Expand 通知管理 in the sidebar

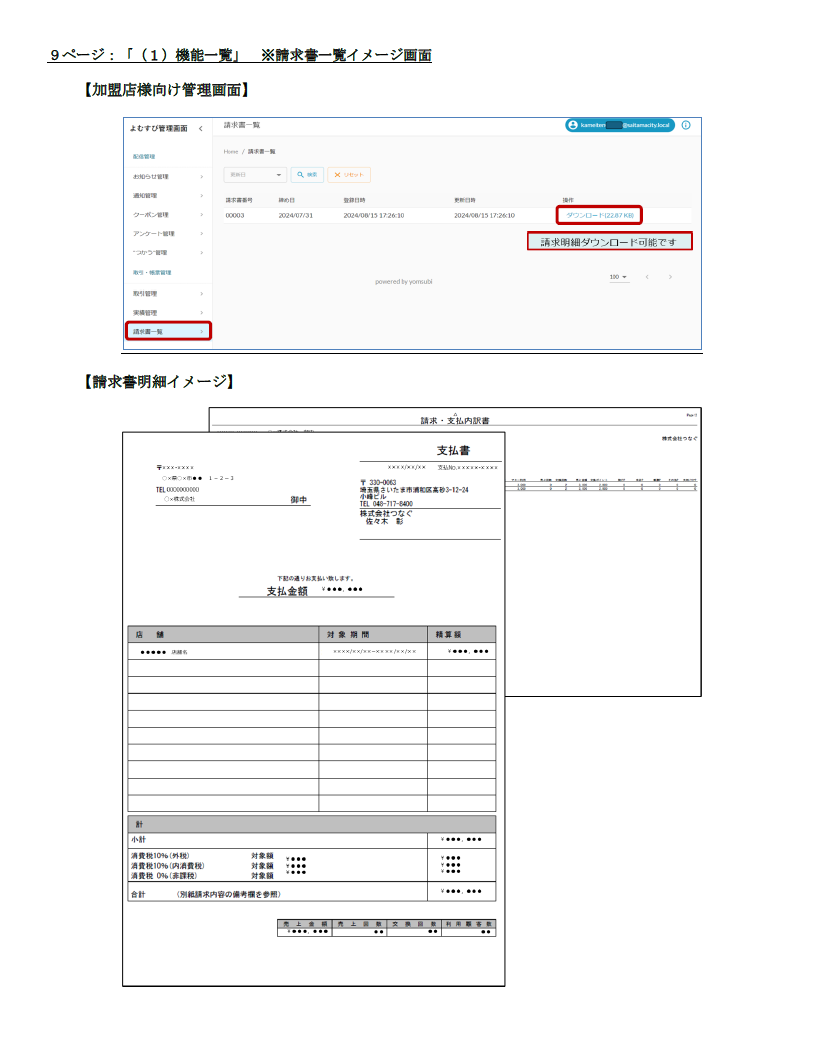pyautogui.click(x=168, y=196)
